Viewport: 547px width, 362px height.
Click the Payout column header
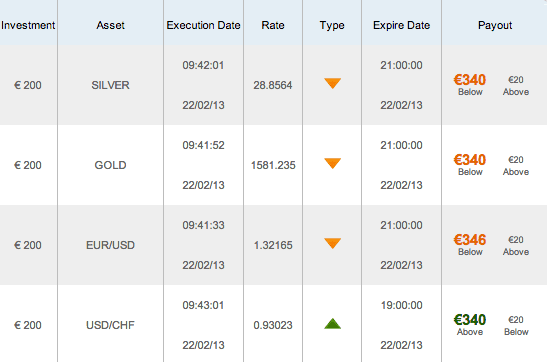click(x=495, y=25)
